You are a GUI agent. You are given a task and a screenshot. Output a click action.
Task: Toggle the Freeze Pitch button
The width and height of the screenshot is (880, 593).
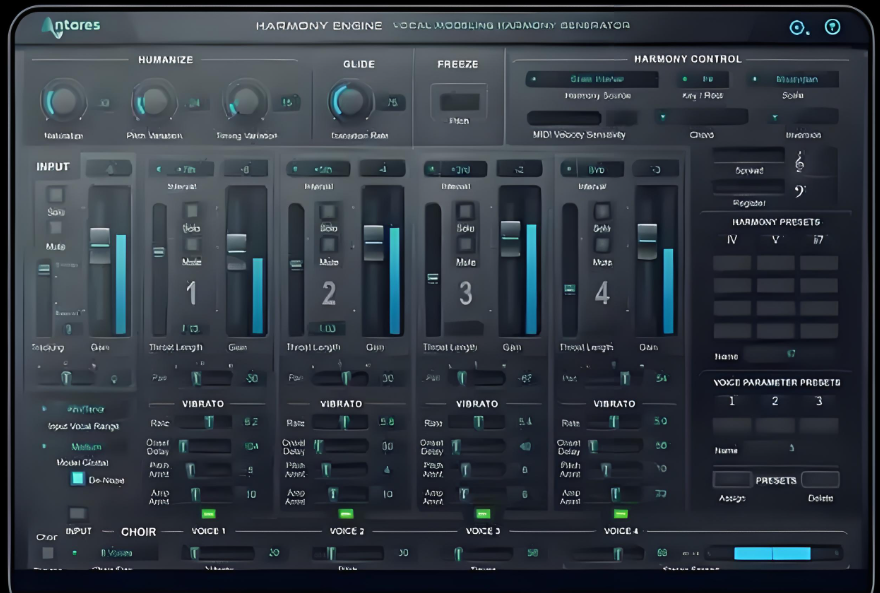tap(459, 102)
